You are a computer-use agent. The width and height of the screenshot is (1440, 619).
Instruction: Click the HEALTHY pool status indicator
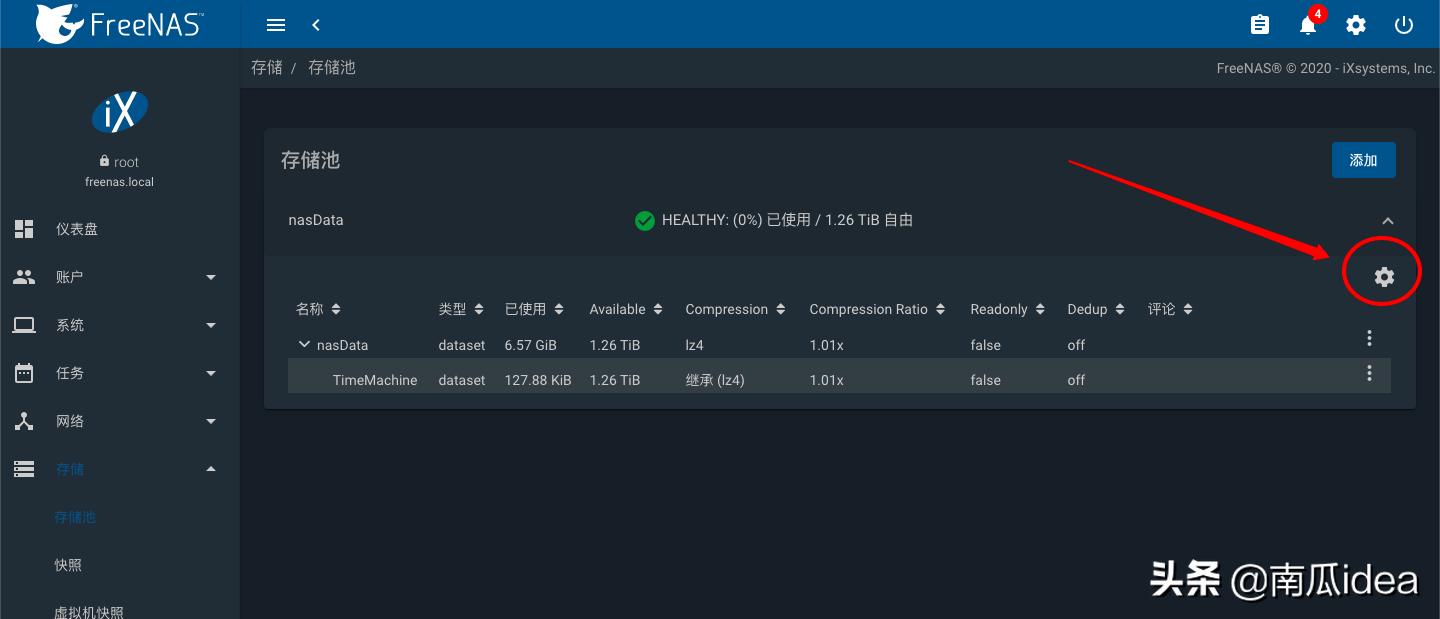point(645,220)
